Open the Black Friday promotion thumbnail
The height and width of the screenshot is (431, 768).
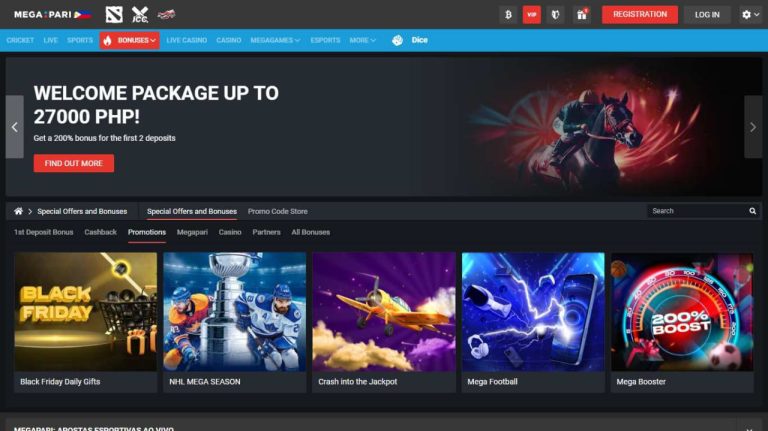(86, 311)
